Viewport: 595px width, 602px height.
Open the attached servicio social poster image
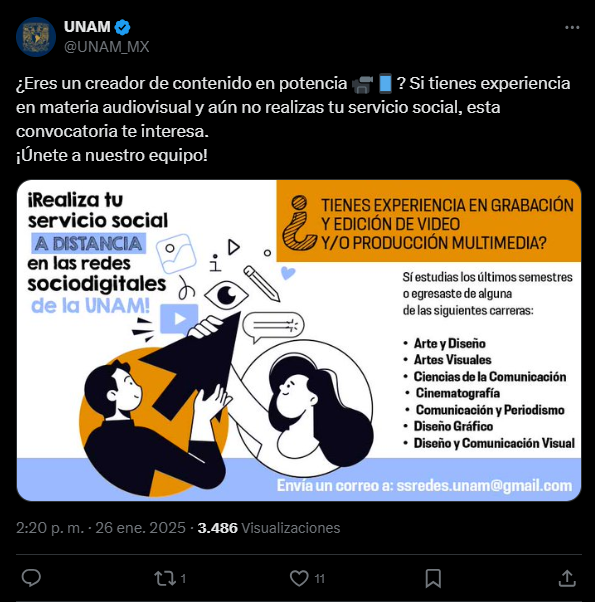[299, 340]
